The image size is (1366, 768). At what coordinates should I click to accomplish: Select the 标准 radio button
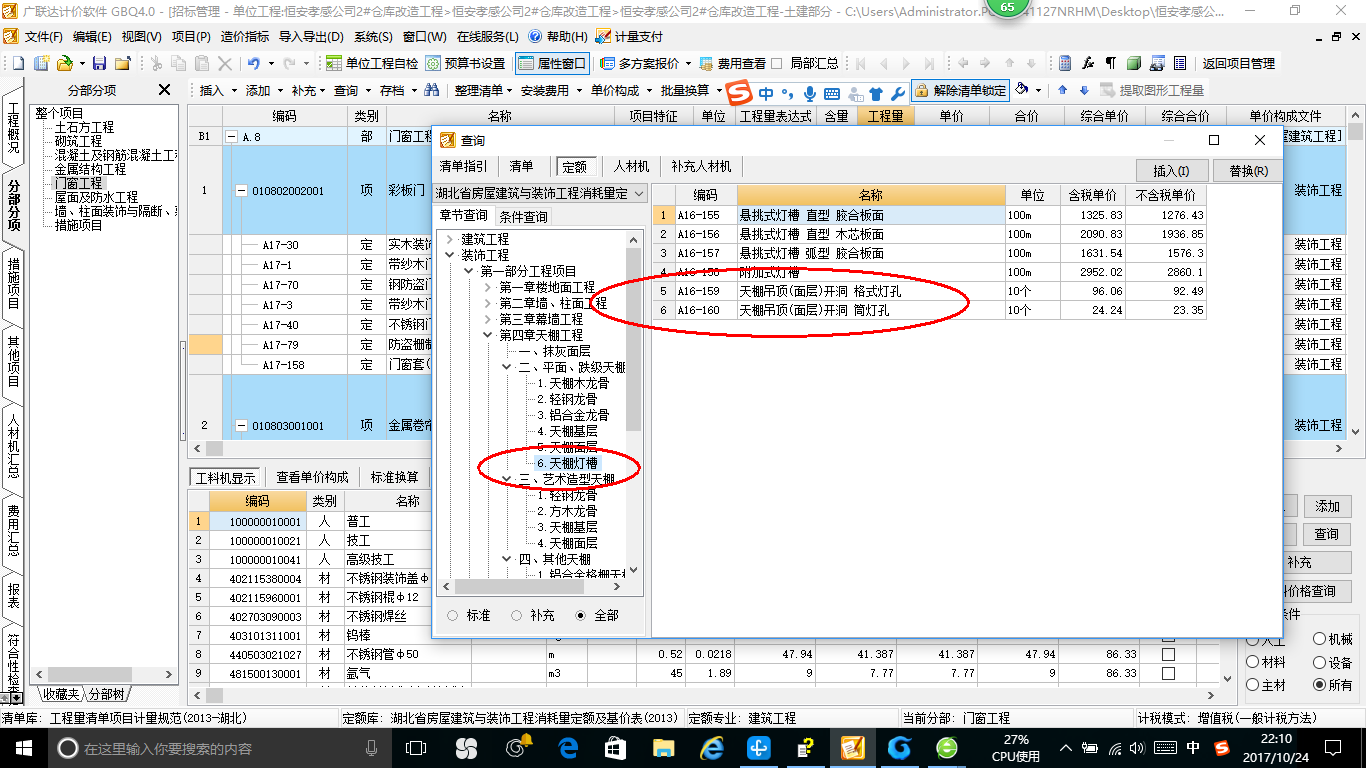click(452, 615)
